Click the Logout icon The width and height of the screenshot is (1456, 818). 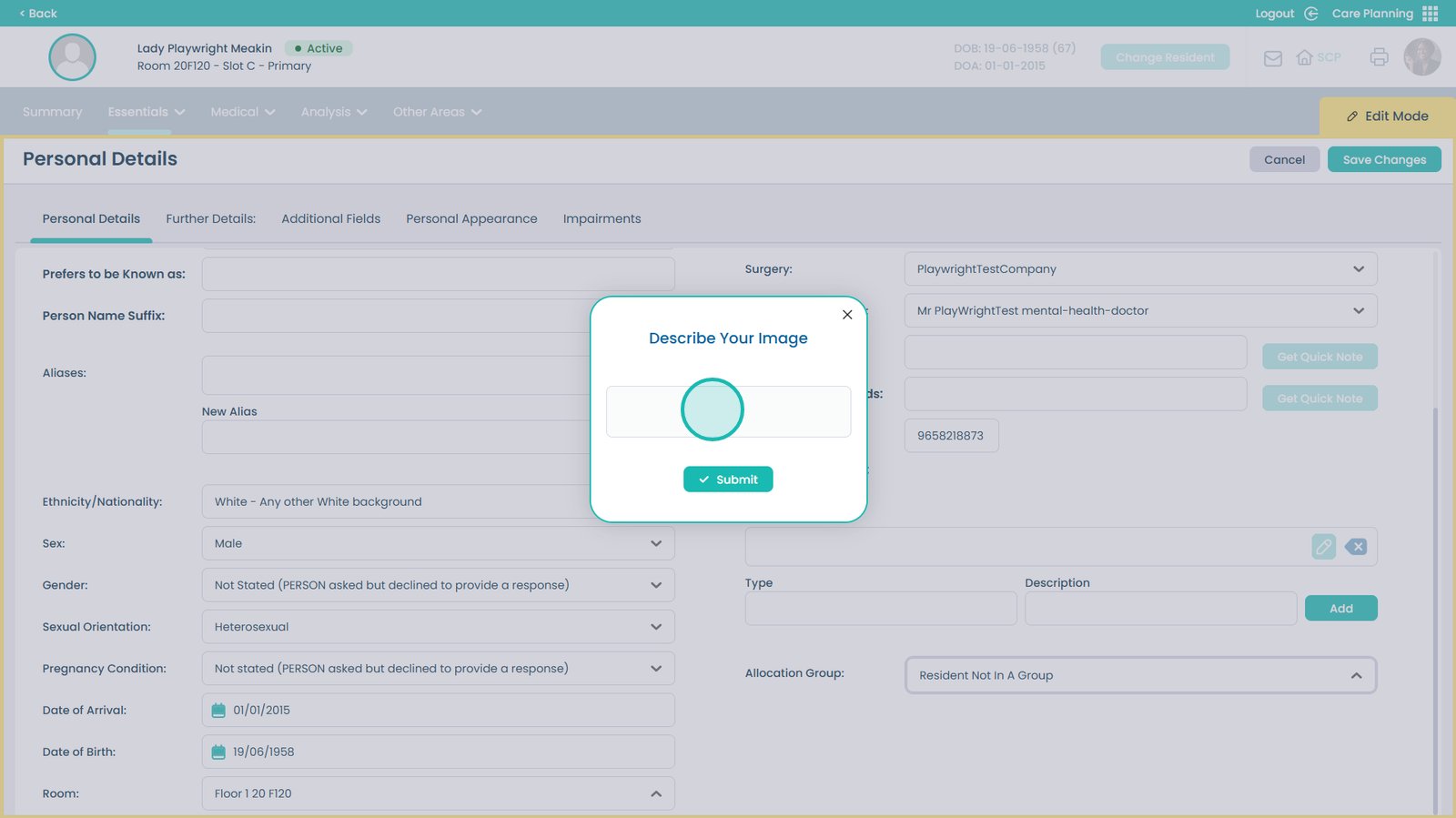click(1311, 14)
